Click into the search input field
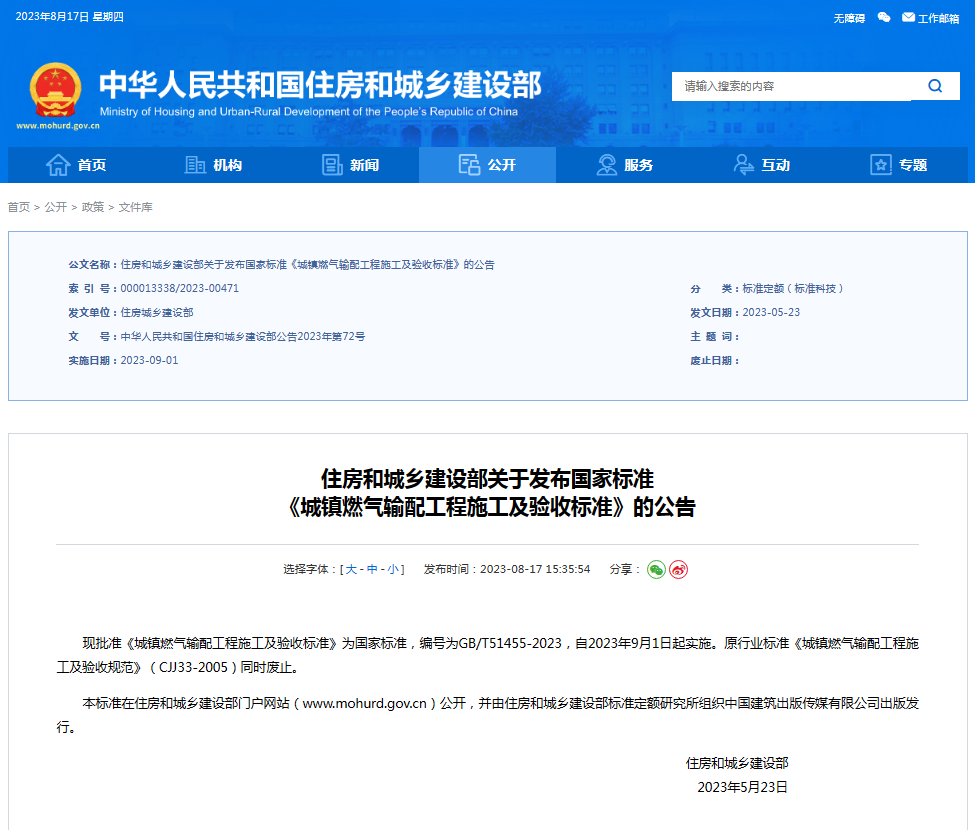This screenshot has height=830, width=975. click(790, 86)
